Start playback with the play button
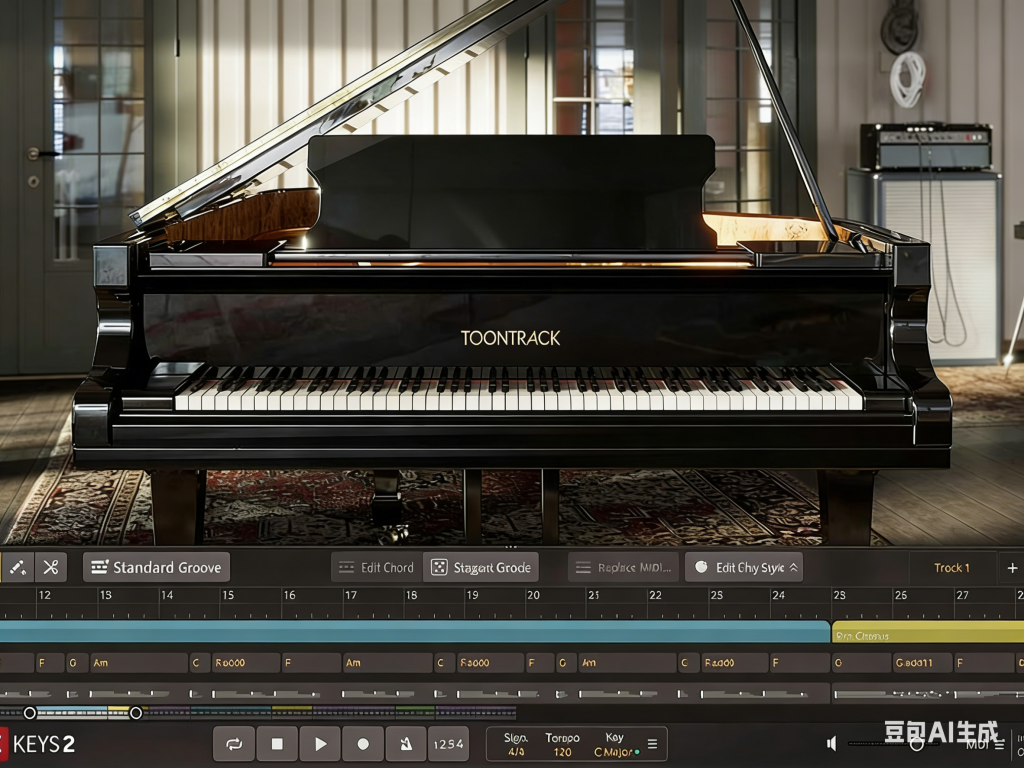The width and height of the screenshot is (1024, 768). (320, 744)
